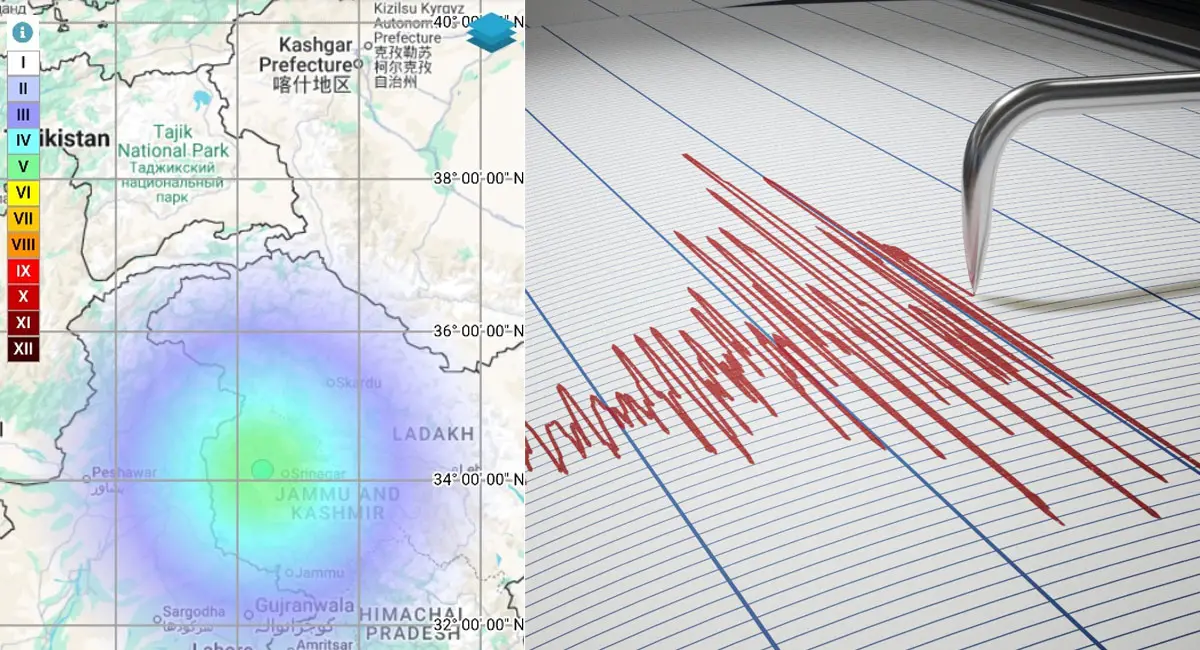
Task: Select intensity level I white swatch
Action: (x=24, y=63)
